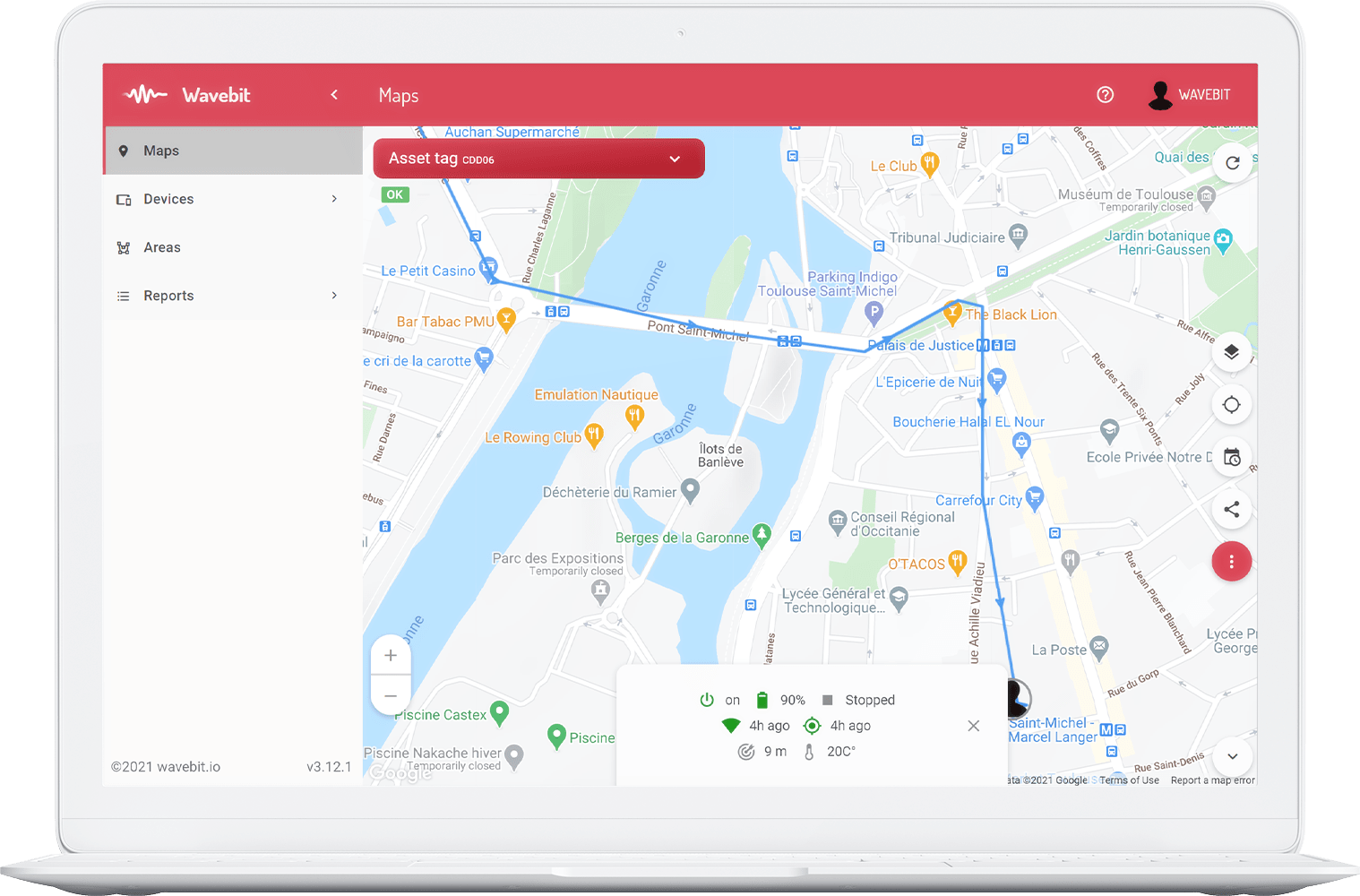Click the O'TACOS restaurant pin

(x=958, y=563)
